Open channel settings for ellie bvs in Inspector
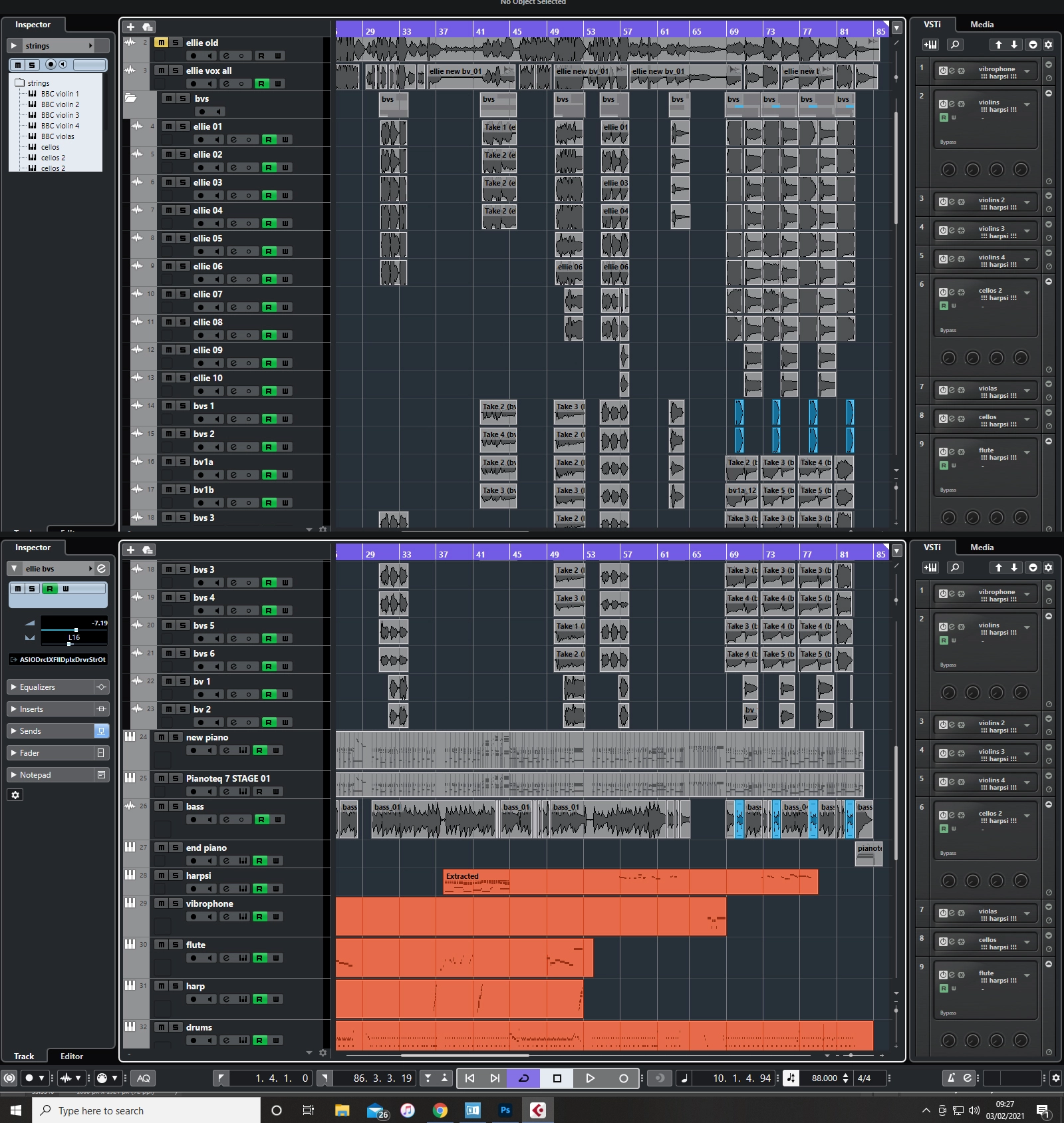 coord(101,569)
